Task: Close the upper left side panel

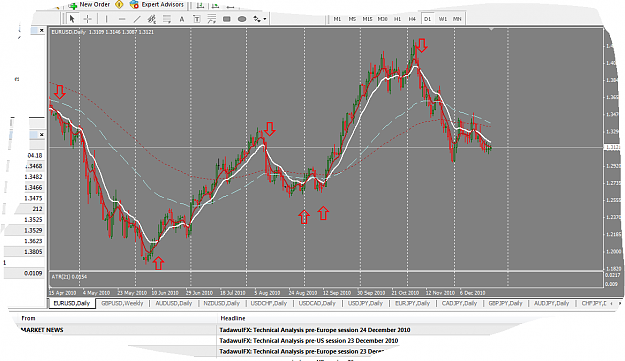Action: coord(41,30)
